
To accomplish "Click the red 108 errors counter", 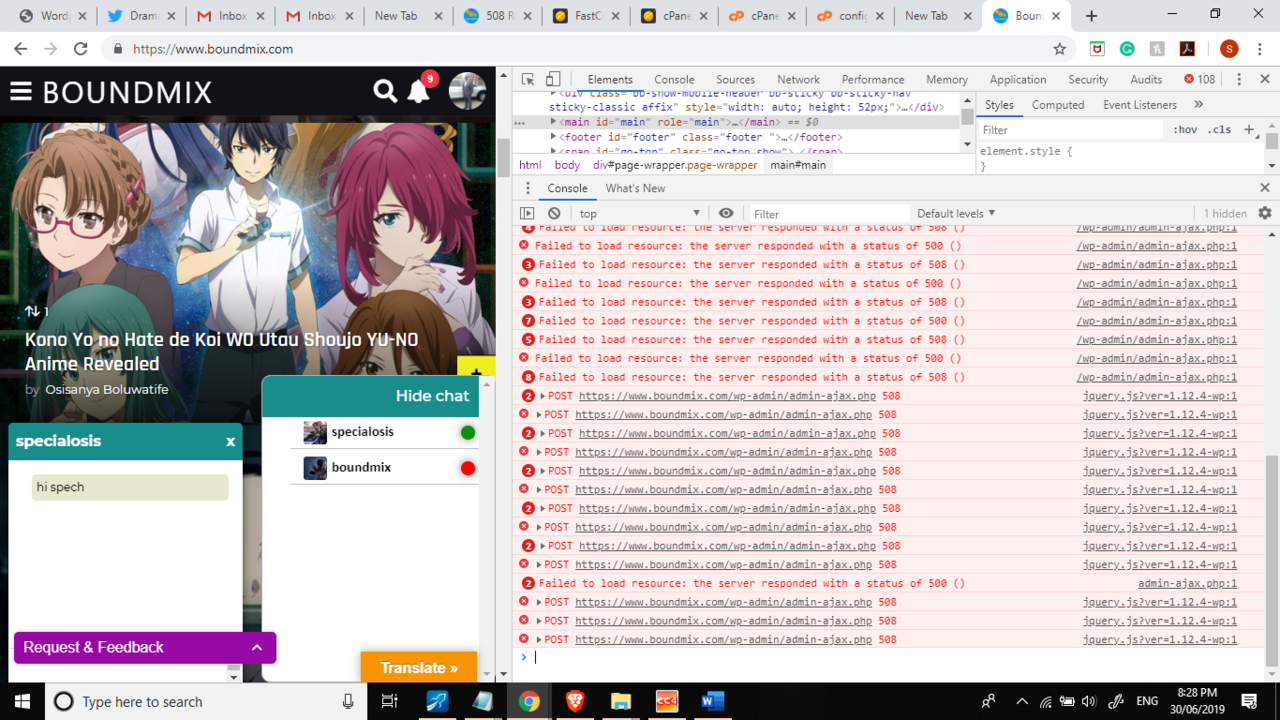I will 1200,79.
